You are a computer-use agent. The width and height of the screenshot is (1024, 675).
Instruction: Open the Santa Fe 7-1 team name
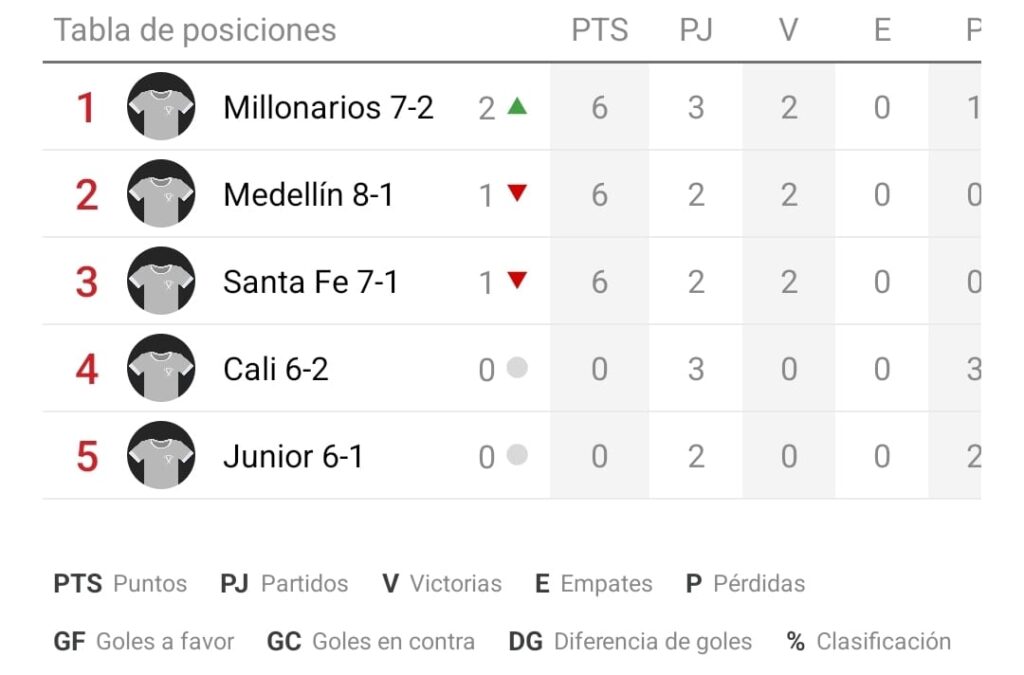point(311,282)
